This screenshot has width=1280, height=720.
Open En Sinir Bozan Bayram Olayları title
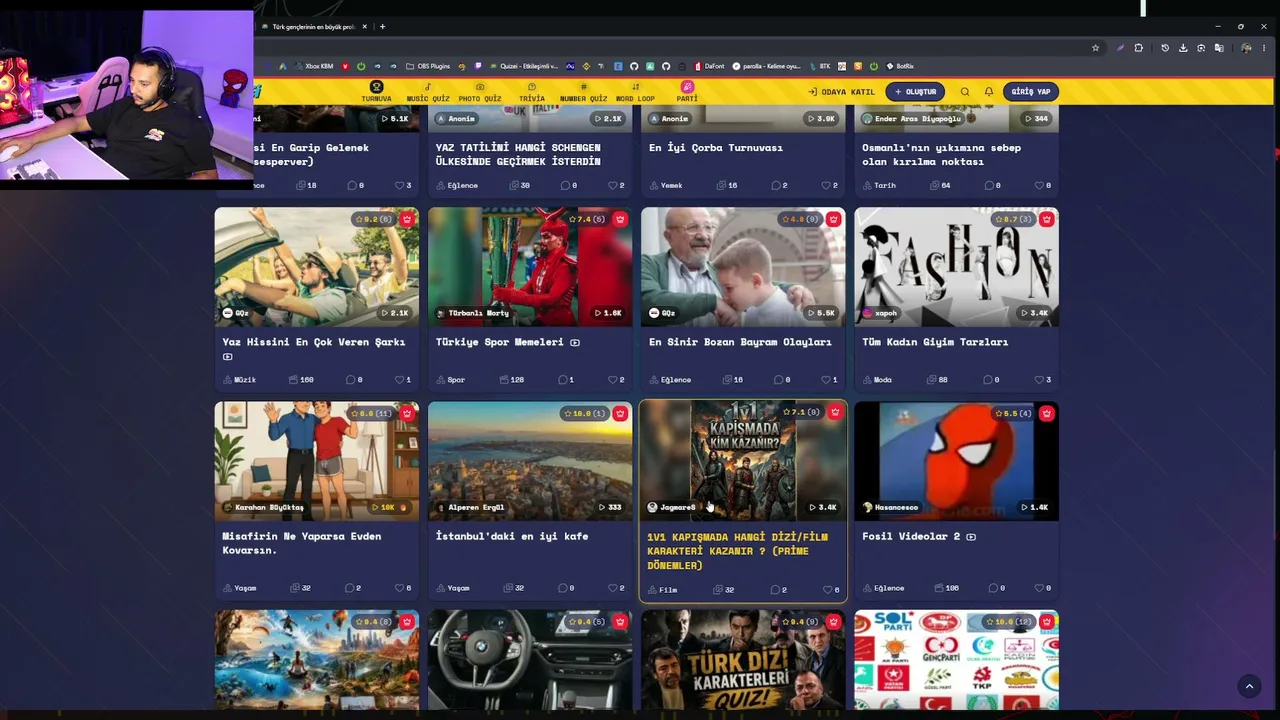[740, 342]
